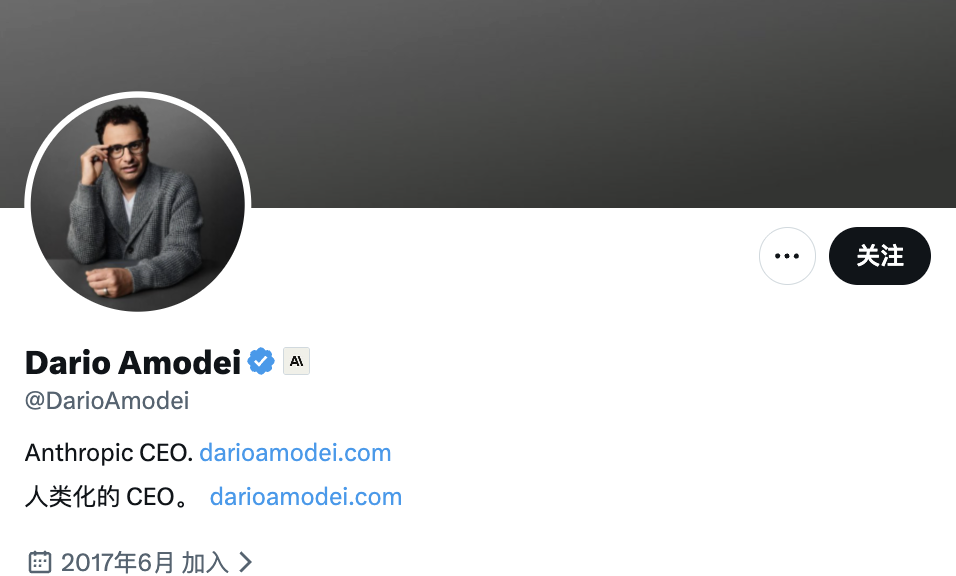
Task: Click the 2017年6月 join date text
Action: (118, 562)
